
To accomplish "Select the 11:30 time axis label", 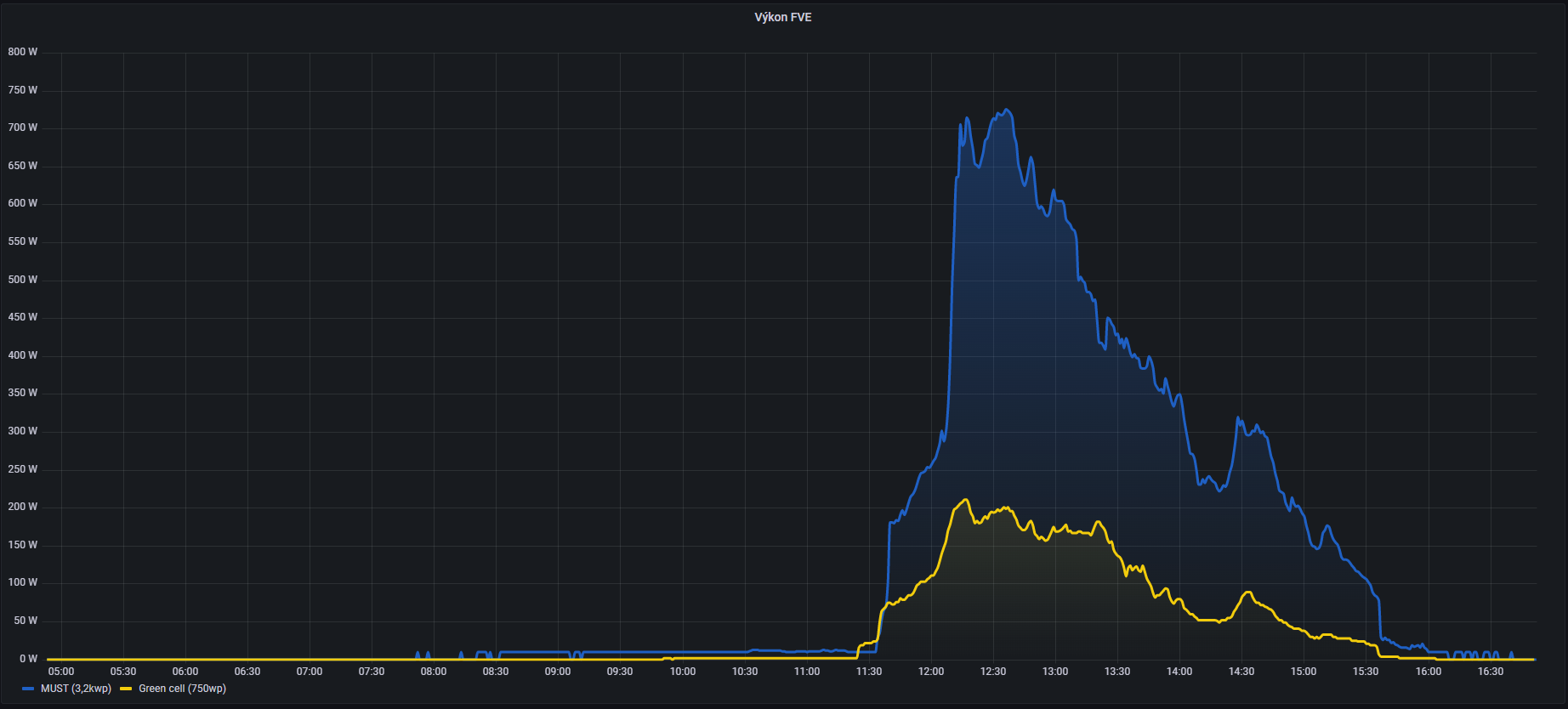I will (x=869, y=672).
